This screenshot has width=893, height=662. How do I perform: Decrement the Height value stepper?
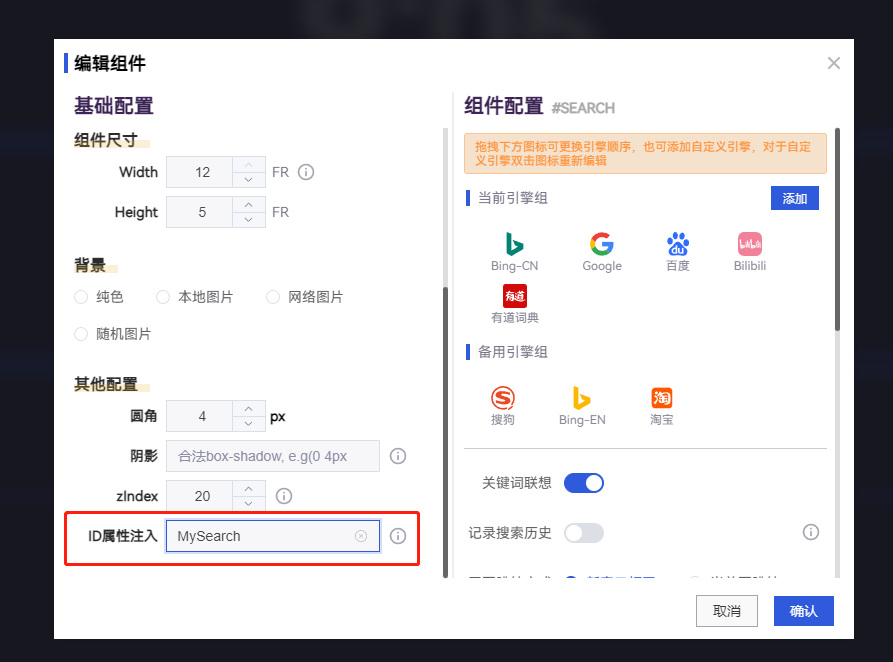pyautogui.click(x=248, y=217)
